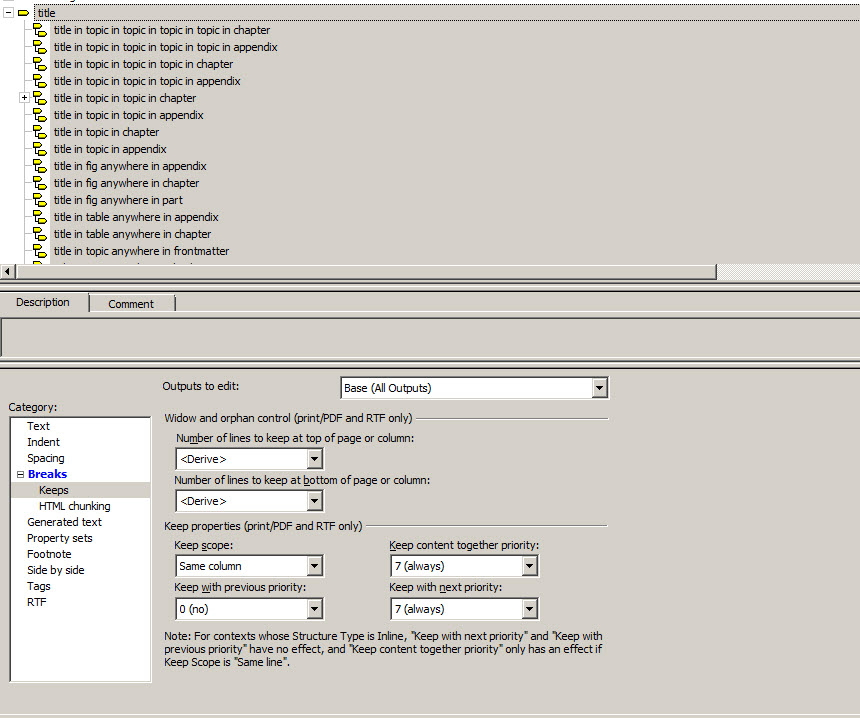Click context icon of 'title in topic in topic in topic in topic in appendix'
The height and width of the screenshot is (718, 860).
[x=40, y=47]
